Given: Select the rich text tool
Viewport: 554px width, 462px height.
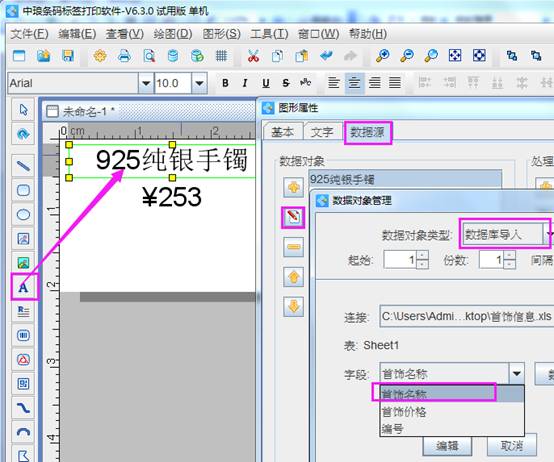Looking at the screenshot, I should [x=23, y=311].
